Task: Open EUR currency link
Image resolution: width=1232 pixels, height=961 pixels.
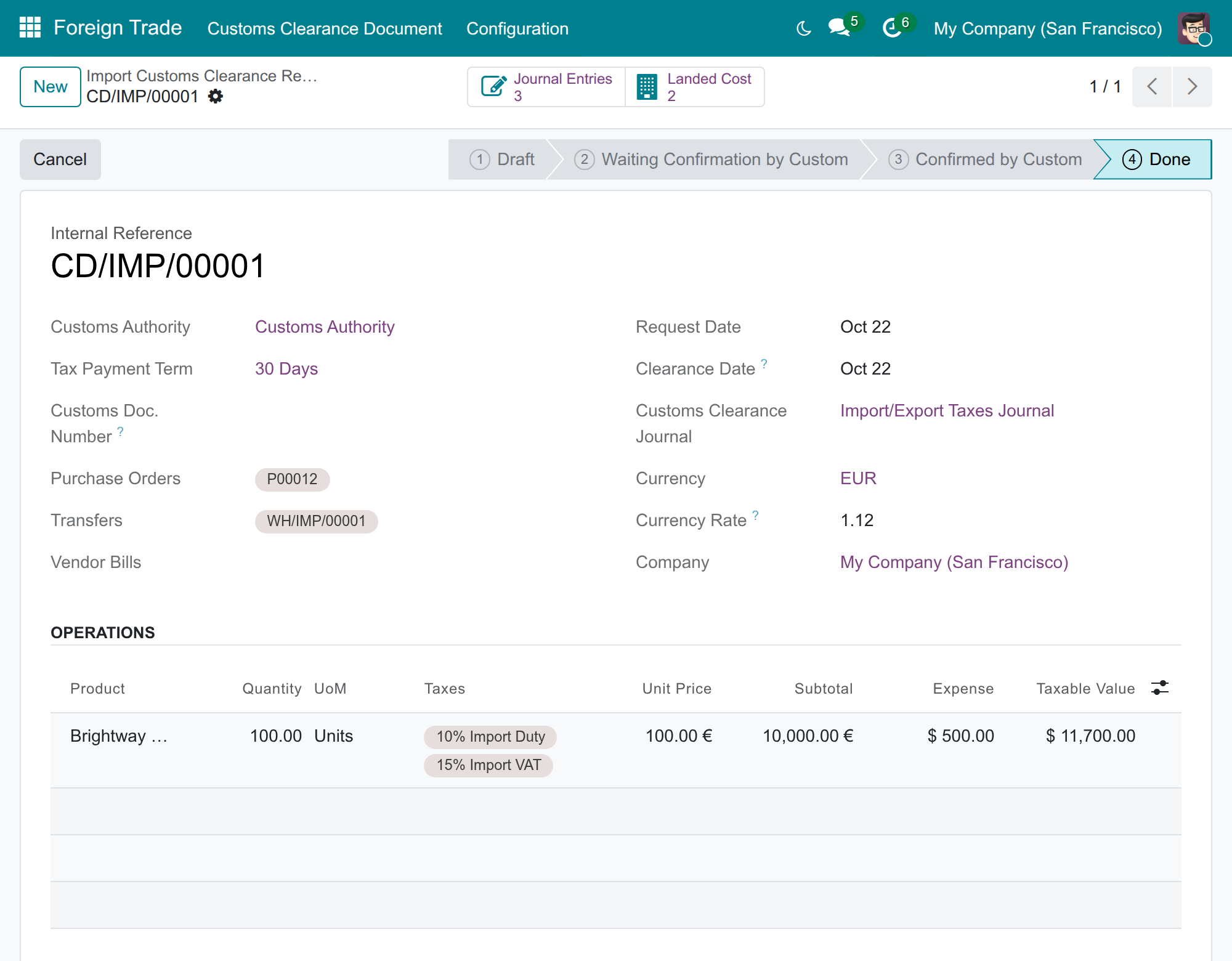Action: pos(858,479)
